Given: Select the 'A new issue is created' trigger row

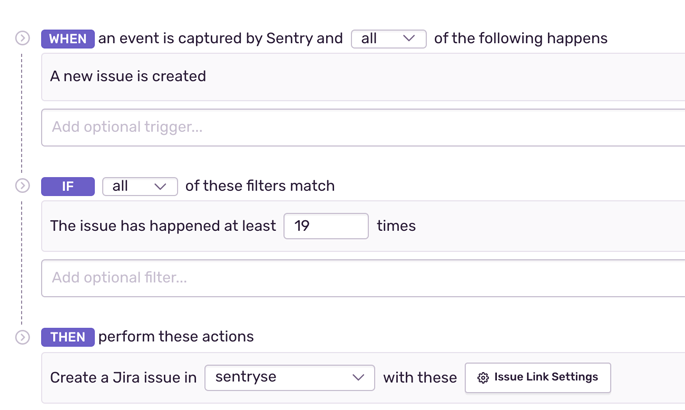Looking at the screenshot, I should 128,76.
